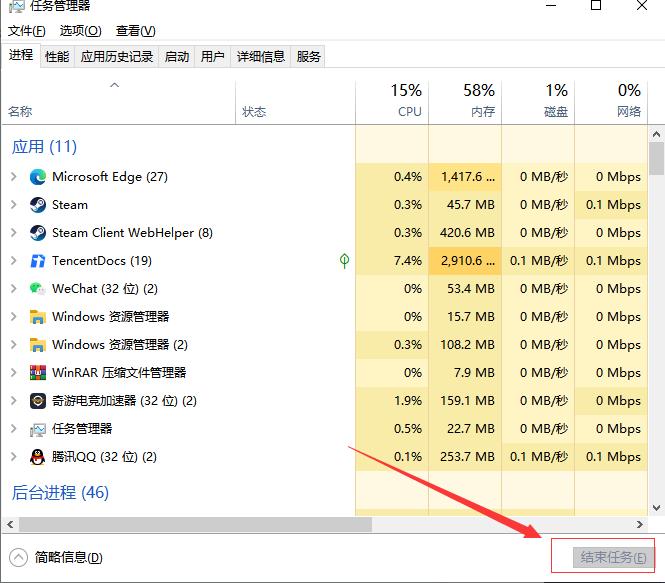This screenshot has height=583, width=665.
Task: Expand the 任务管理器 process row
Action: [14, 429]
